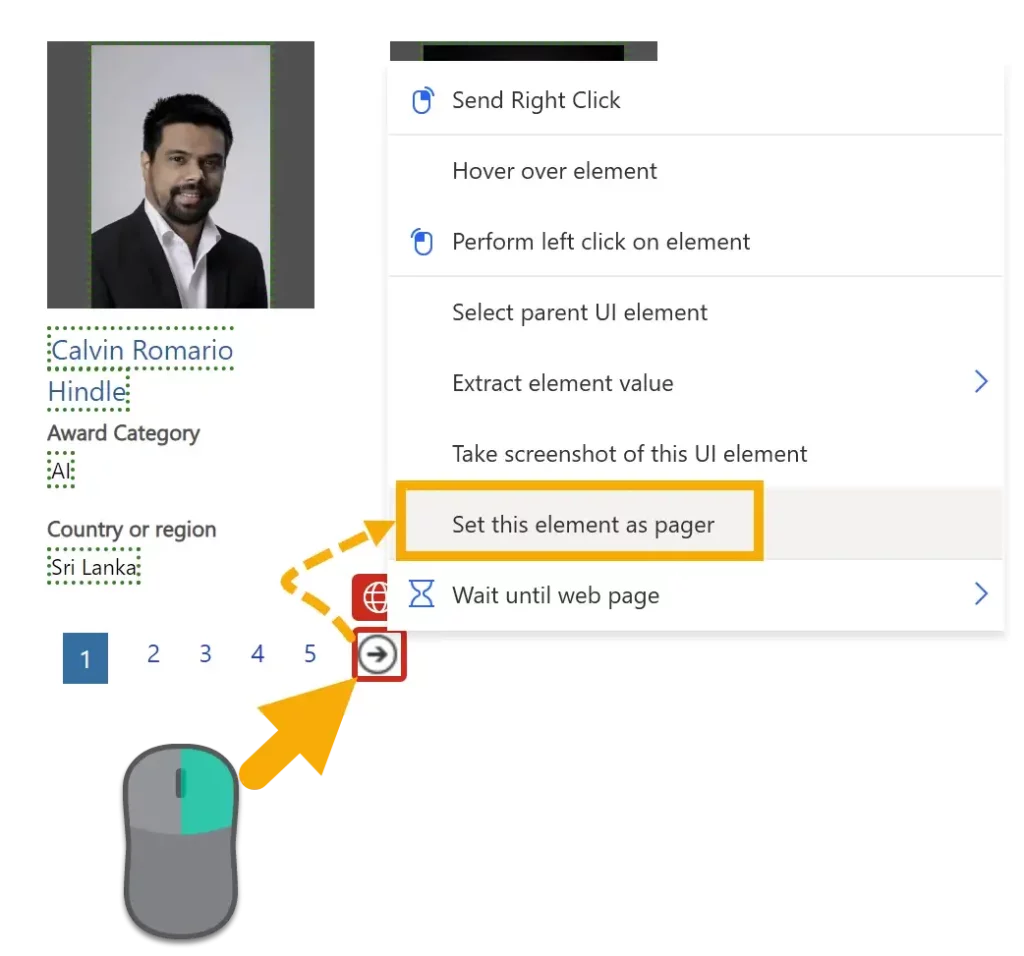Navigate to page 4
1024x956 pixels.
click(x=257, y=654)
